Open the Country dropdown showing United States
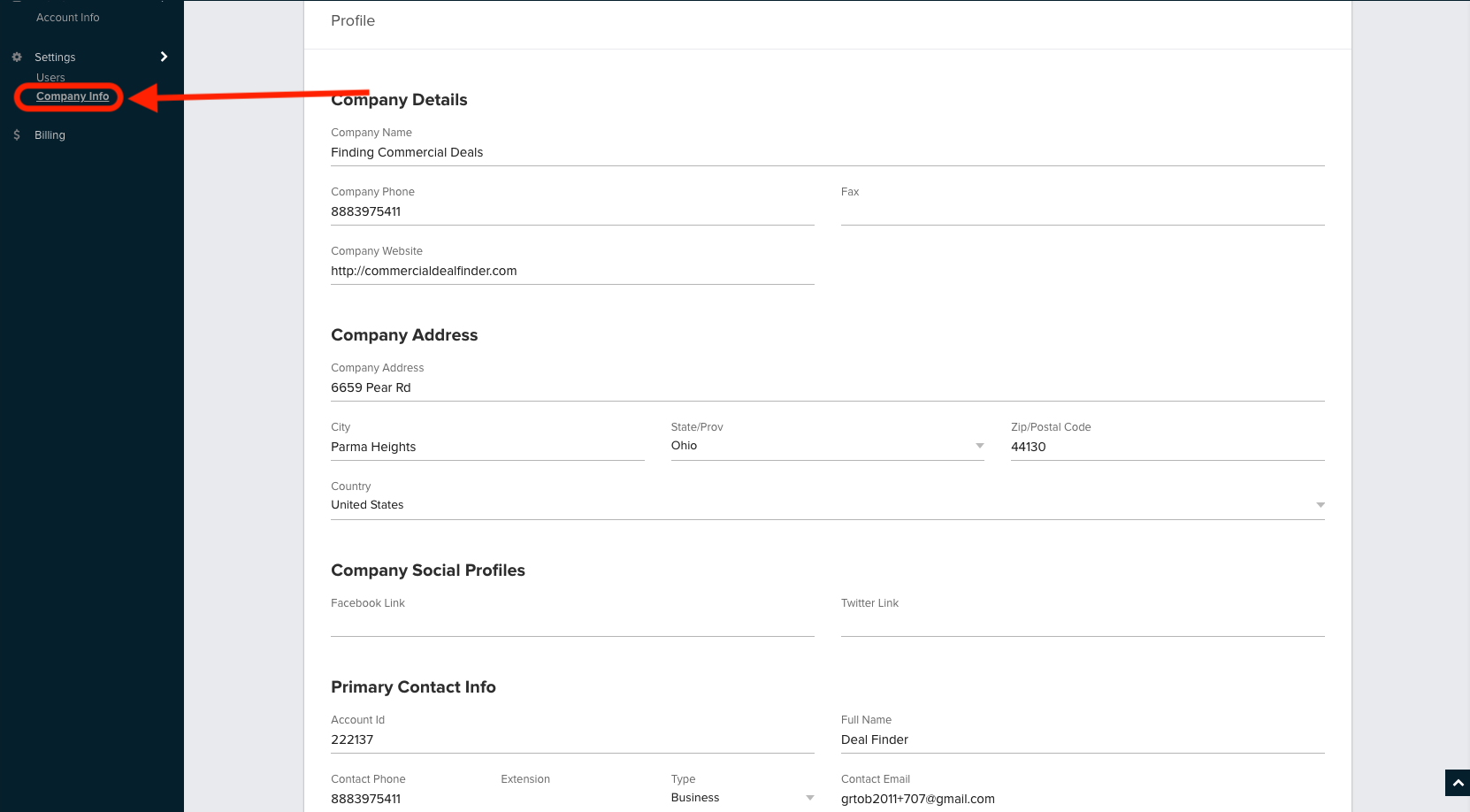 (x=827, y=505)
